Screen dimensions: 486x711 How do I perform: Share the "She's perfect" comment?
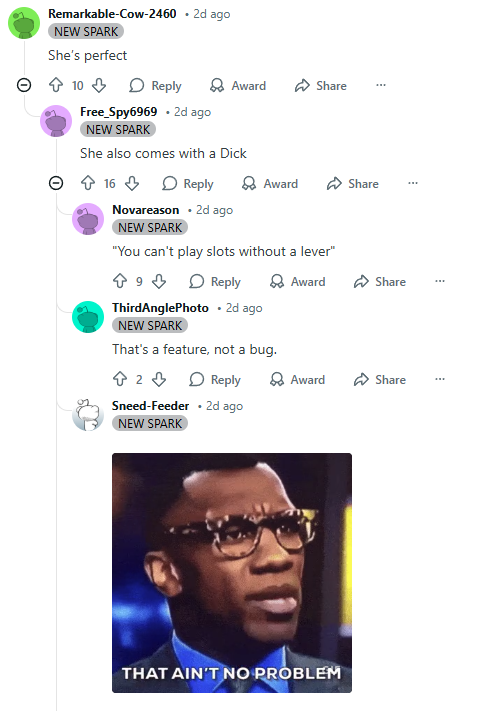(x=321, y=86)
